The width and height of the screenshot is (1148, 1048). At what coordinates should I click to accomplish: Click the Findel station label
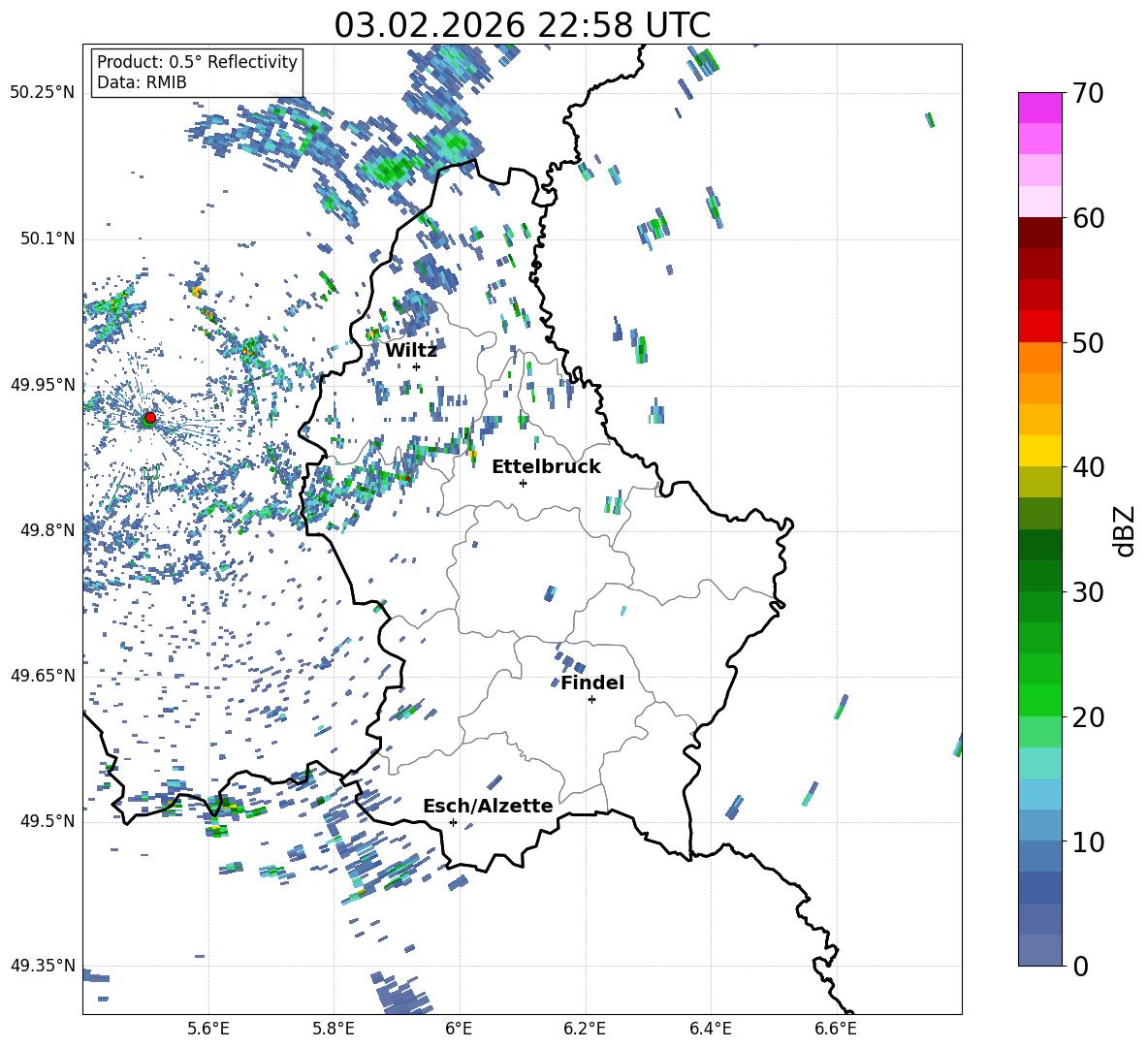coord(592,683)
